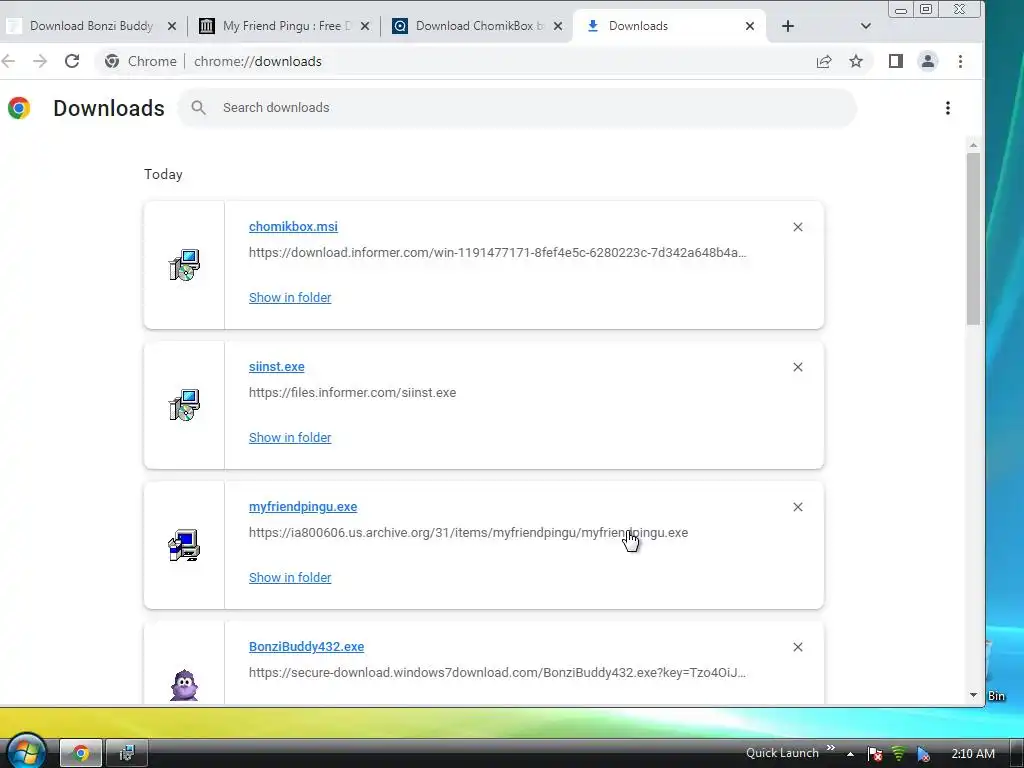Click the archive.org myfriendpingu source URL
1024x768 pixels.
pos(468,533)
